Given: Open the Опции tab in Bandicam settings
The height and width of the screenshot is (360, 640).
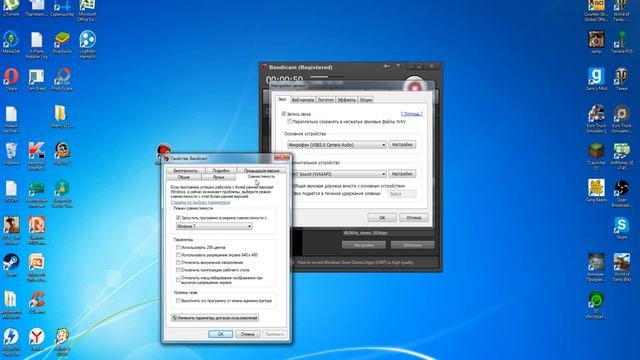Looking at the screenshot, I should point(366,100).
